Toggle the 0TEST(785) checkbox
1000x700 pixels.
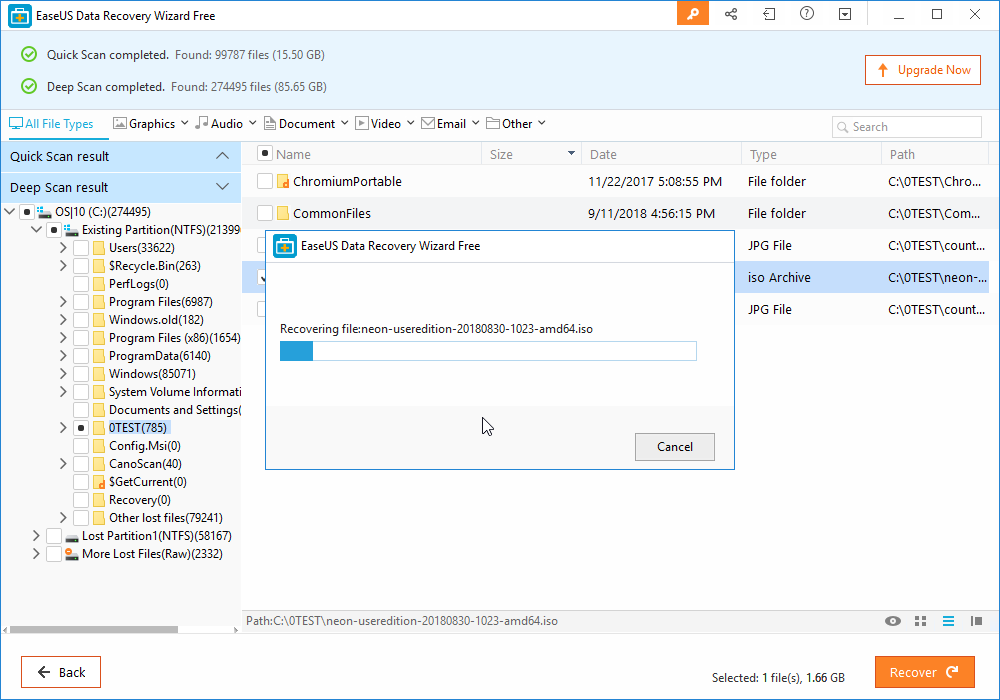(81, 428)
